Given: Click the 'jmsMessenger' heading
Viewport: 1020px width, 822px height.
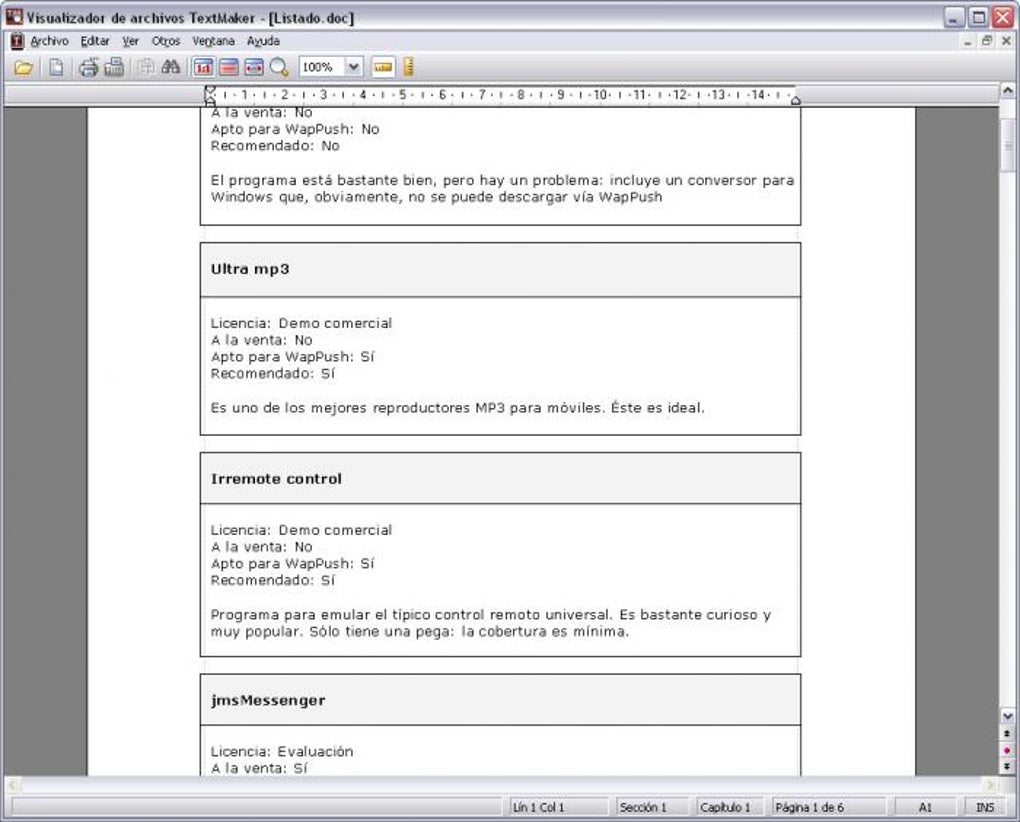Looking at the screenshot, I should (x=268, y=700).
